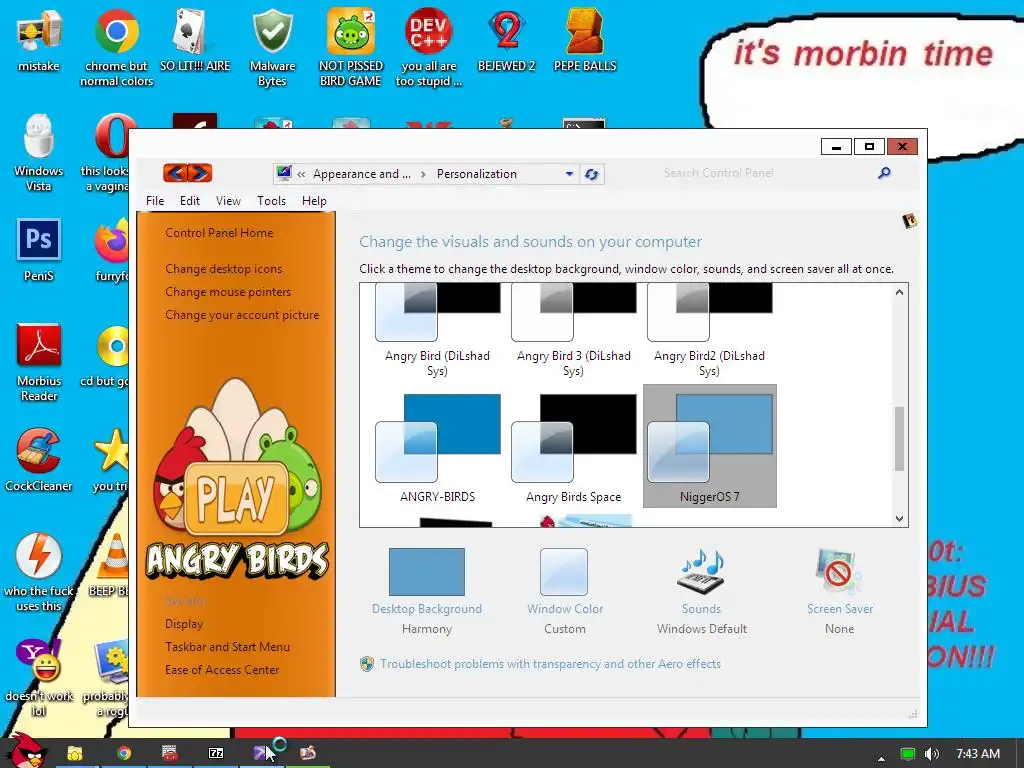Viewport: 1024px width, 768px height.
Task: Open the Malware Bytes desktop icon
Action: 272,46
